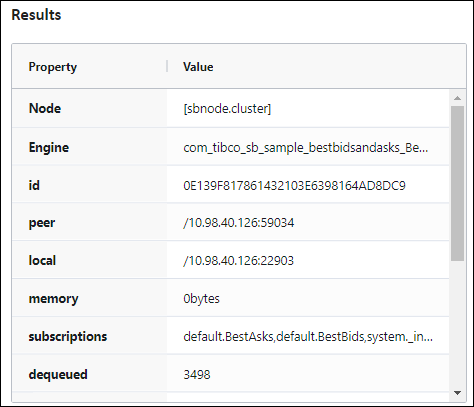Image resolution: width=474 pixels, height=407 pixels.
Task: Select the dequeued property cell
Action: [89, 374]
